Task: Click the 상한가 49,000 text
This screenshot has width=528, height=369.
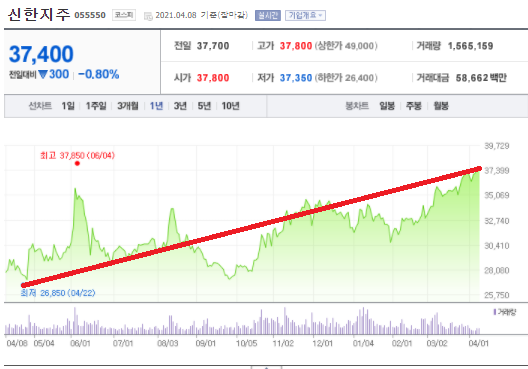Action: pyautogui.click(x=346, y=46)
